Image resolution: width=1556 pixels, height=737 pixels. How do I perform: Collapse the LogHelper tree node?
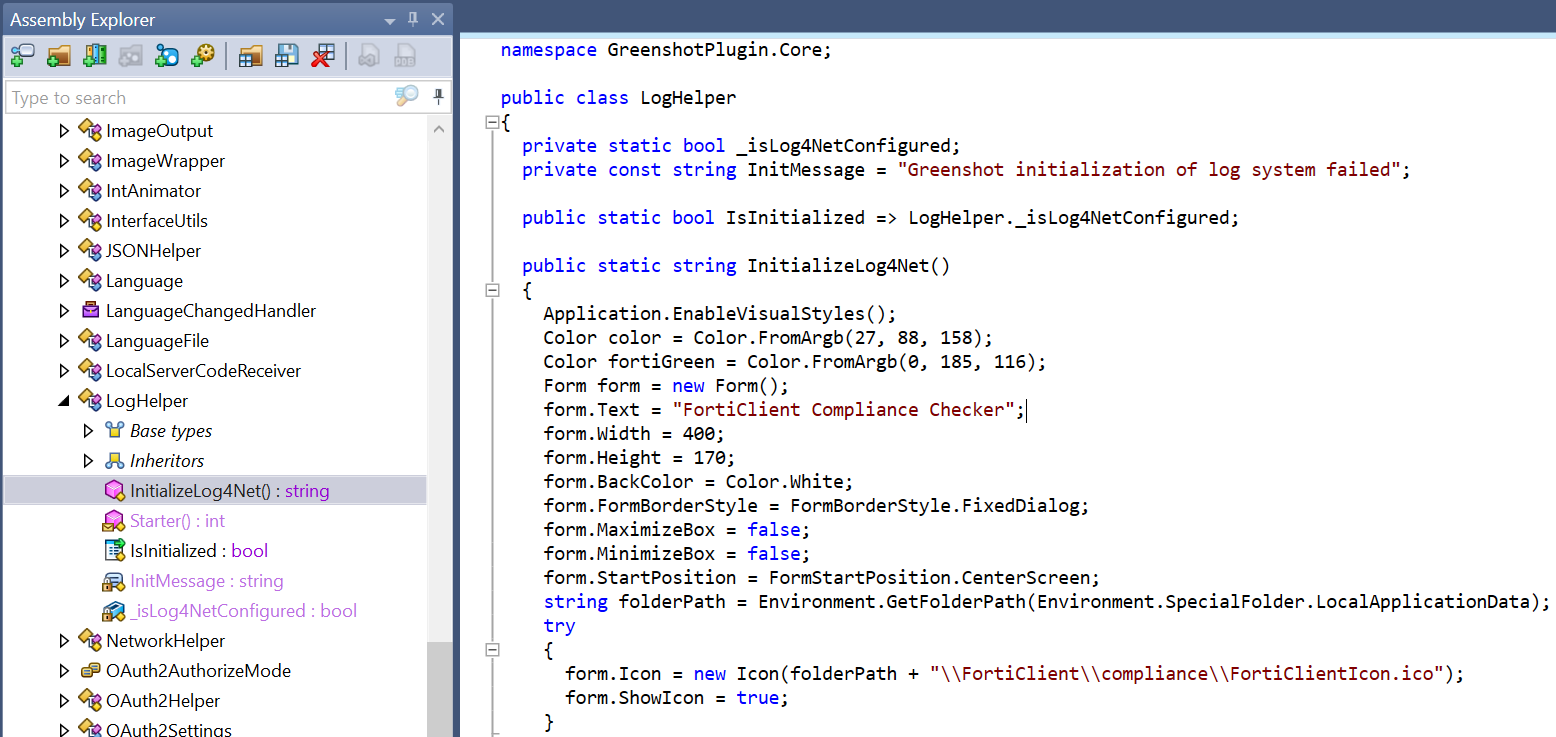click(x=64, y=401)
